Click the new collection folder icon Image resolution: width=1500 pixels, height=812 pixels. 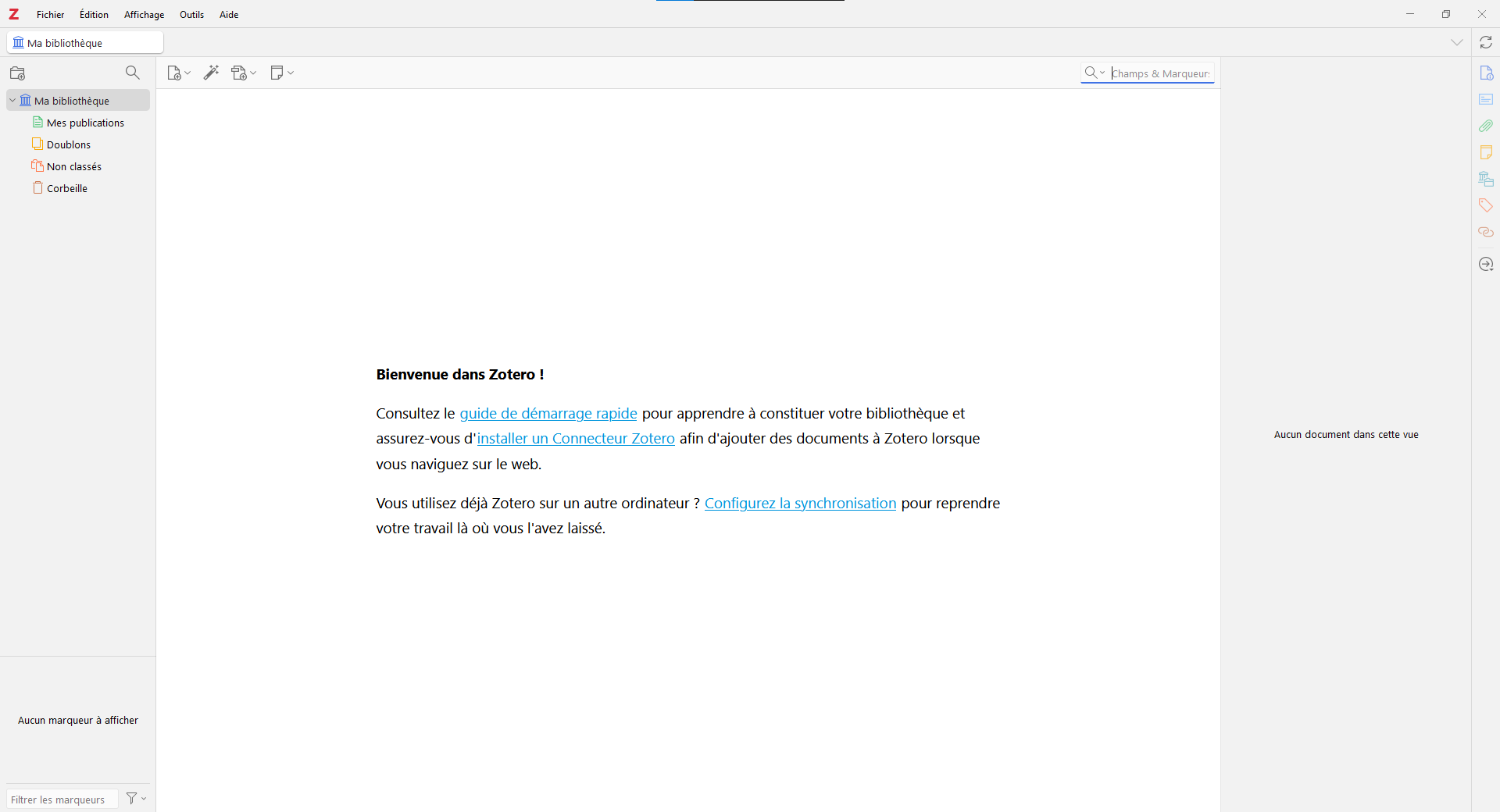(18, 73)
